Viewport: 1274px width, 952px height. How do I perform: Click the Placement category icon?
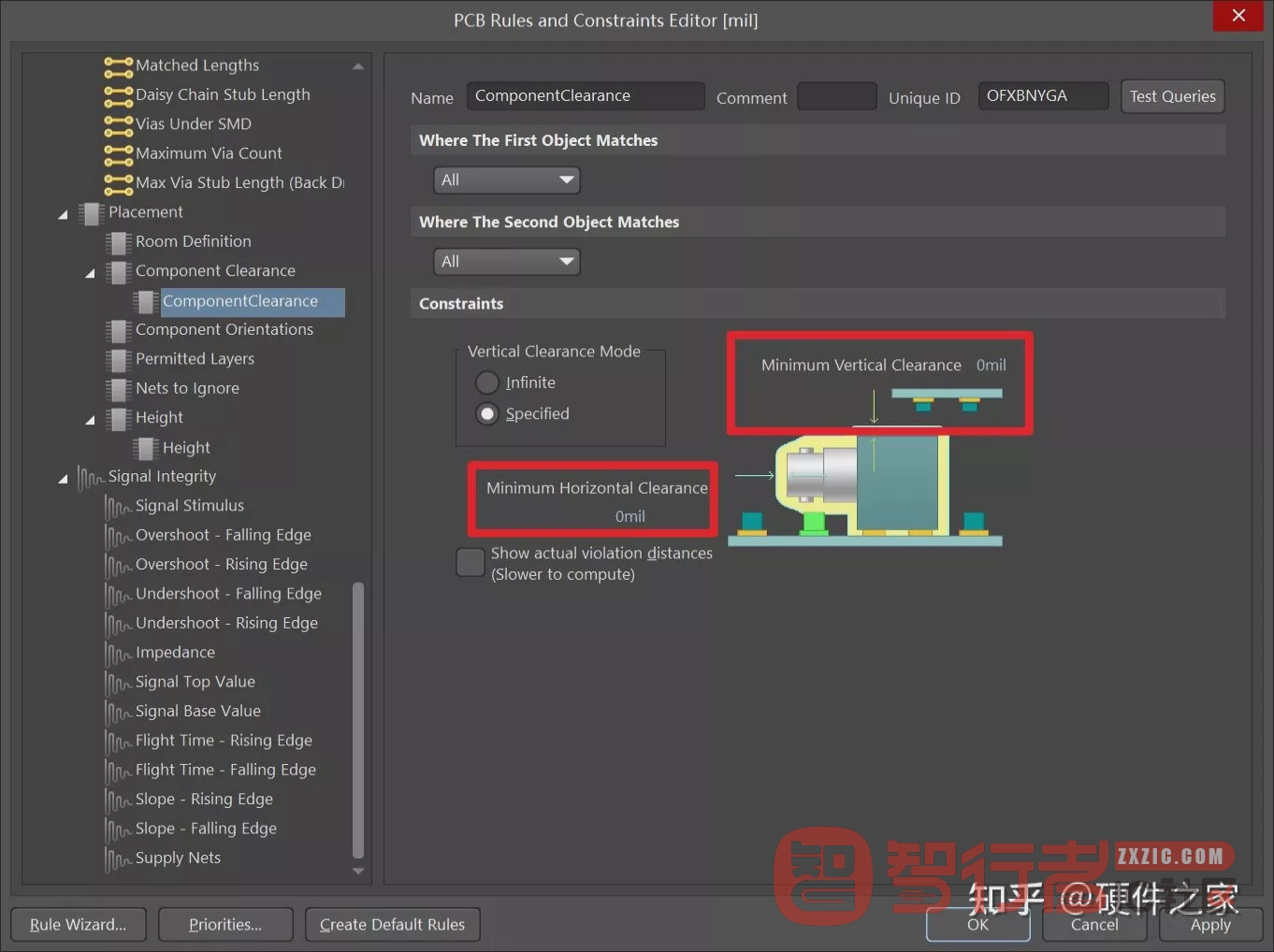[x=91, y=213]
